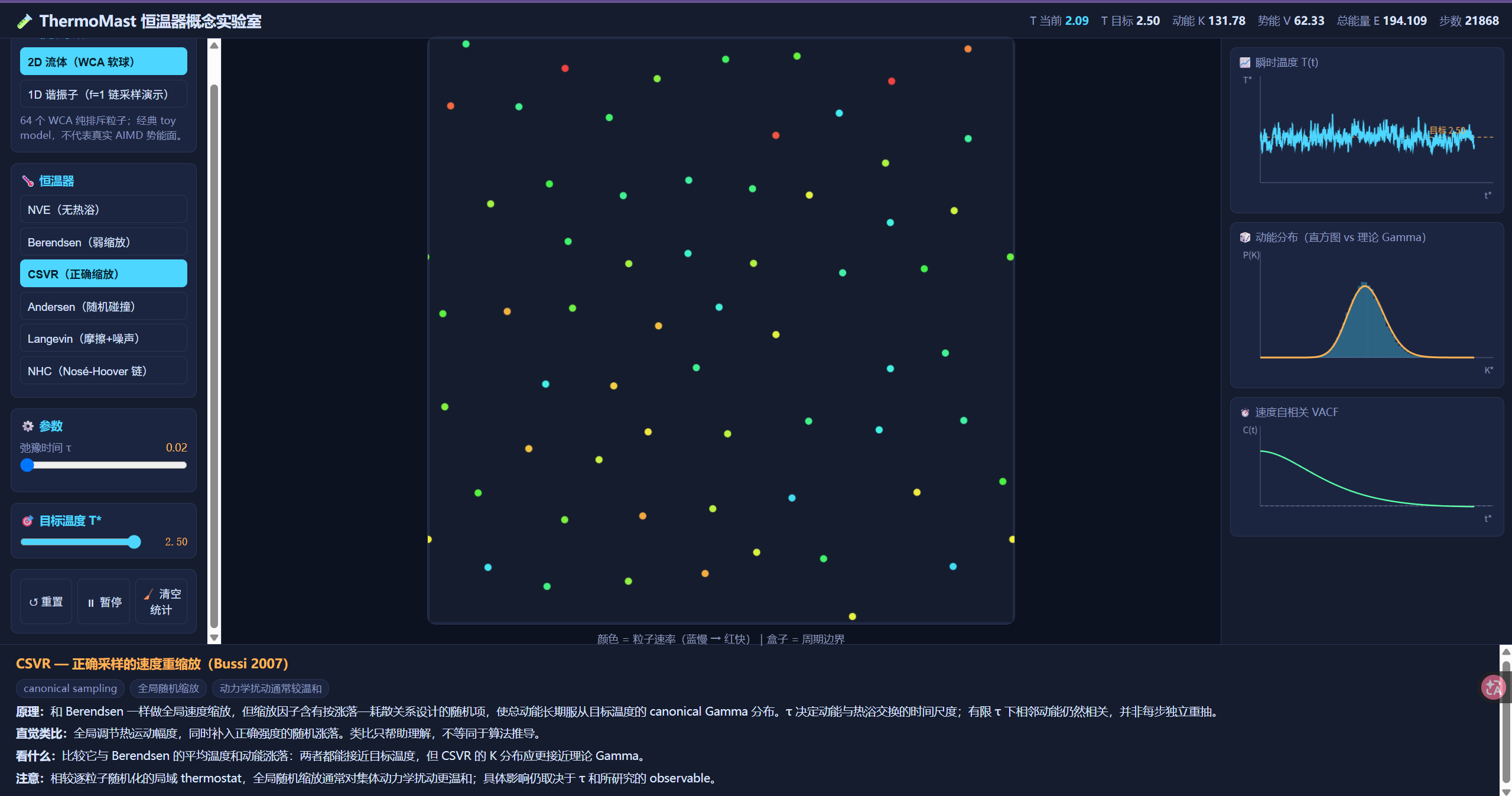Click the 重置 reset button
The image size is (1512, 796).
[x=46, y=602]
